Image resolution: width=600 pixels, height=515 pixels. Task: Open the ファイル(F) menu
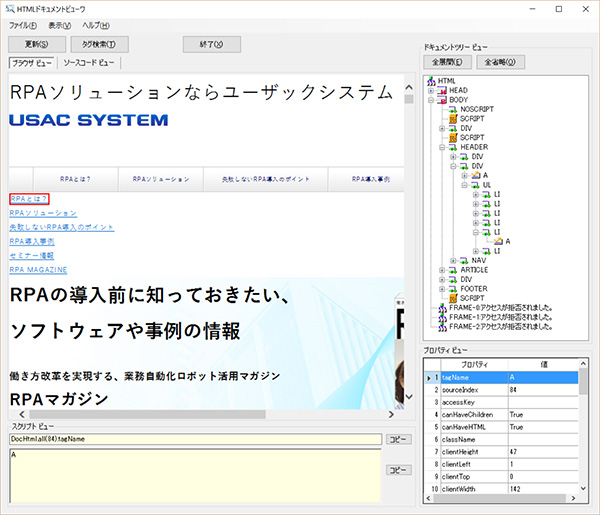tap(23, 26)
